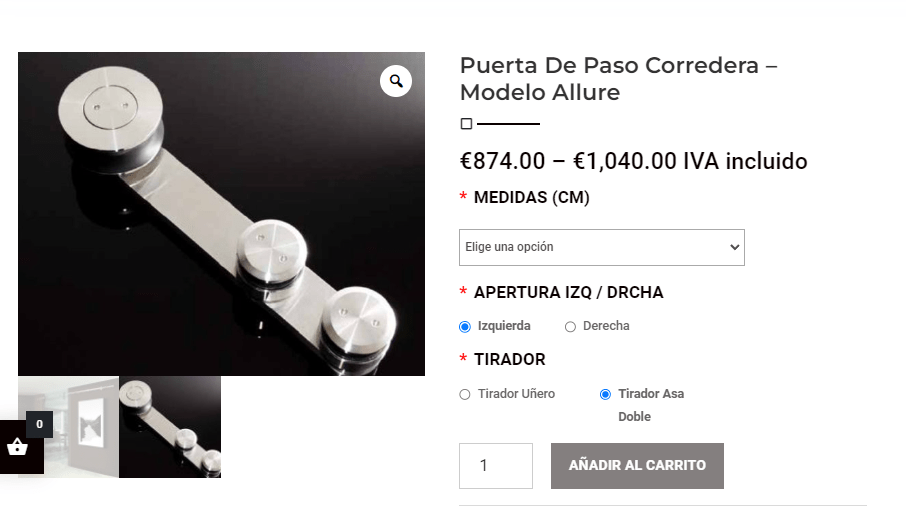
Task: Select the door room scene thumbnail
Action: point(68,427)
